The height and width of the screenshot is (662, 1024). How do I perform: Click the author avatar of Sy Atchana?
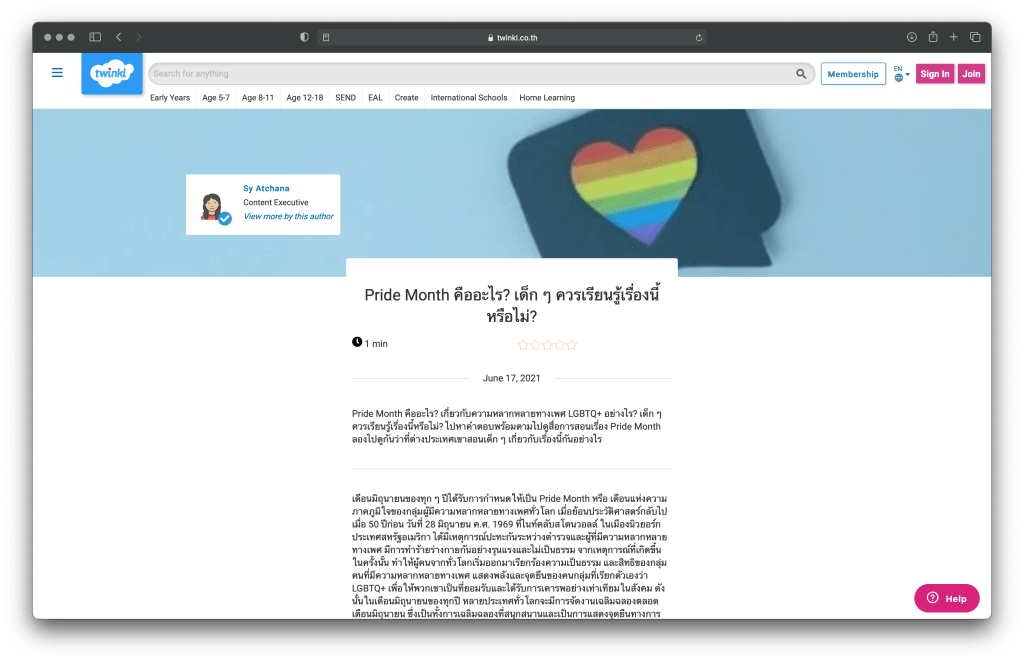click(x=214, y=208)
